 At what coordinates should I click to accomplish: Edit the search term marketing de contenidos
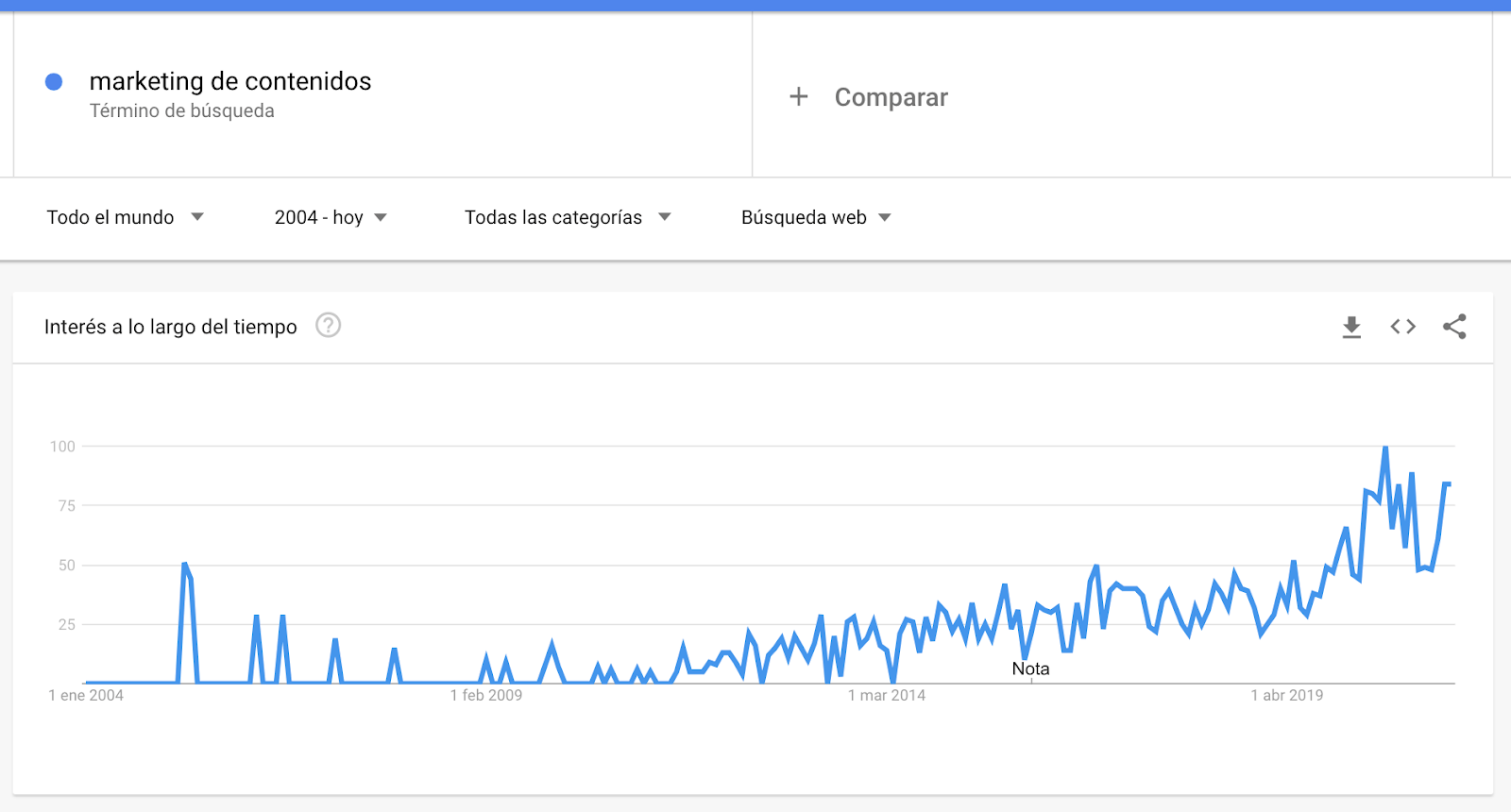[x=230, y=81]
